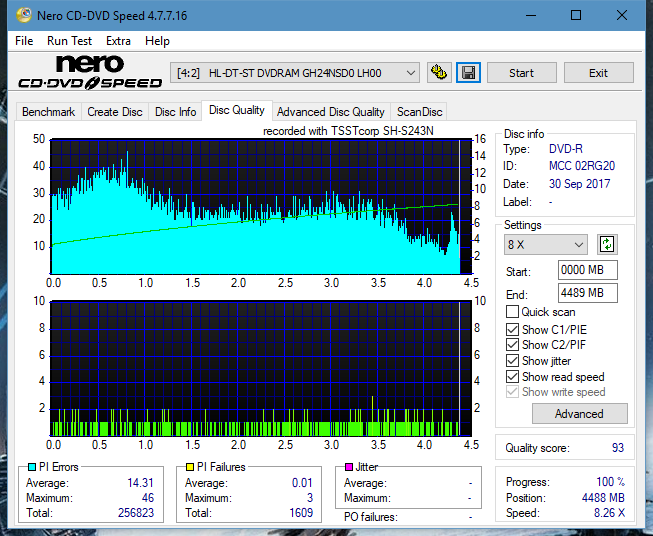This screenshot has width=653, height=536.
Task: Click the magenta Jitter legend swatch
Action: click(349, 467)
